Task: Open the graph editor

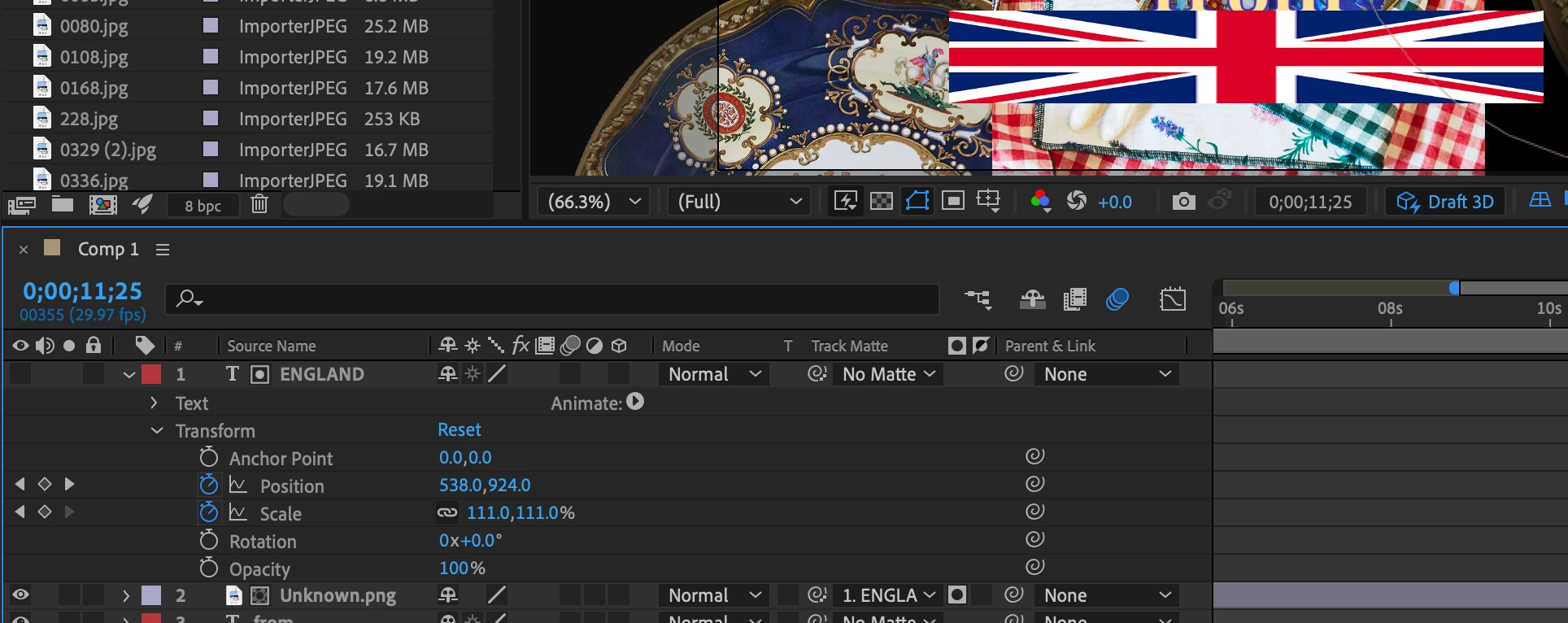Action: pyautogui.click(x=1173, y=299)
